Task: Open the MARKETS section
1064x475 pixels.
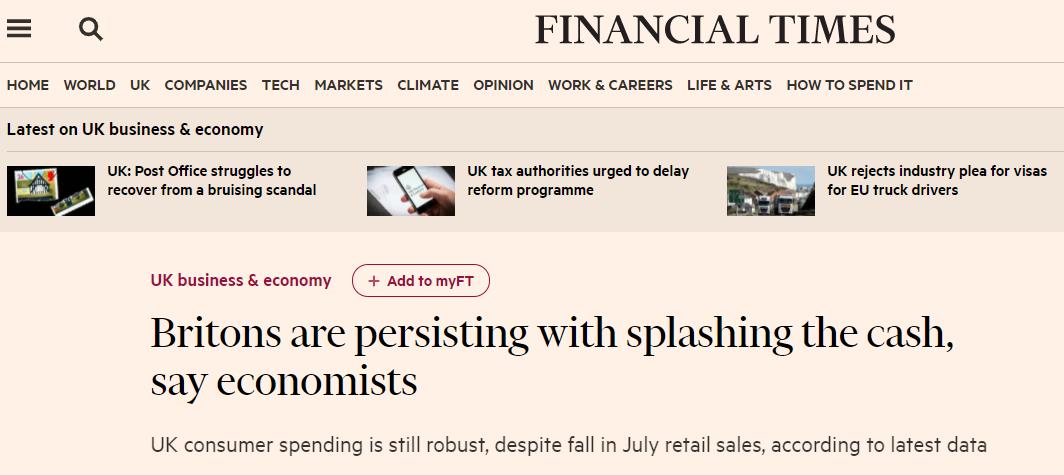Action: [349, 86]
